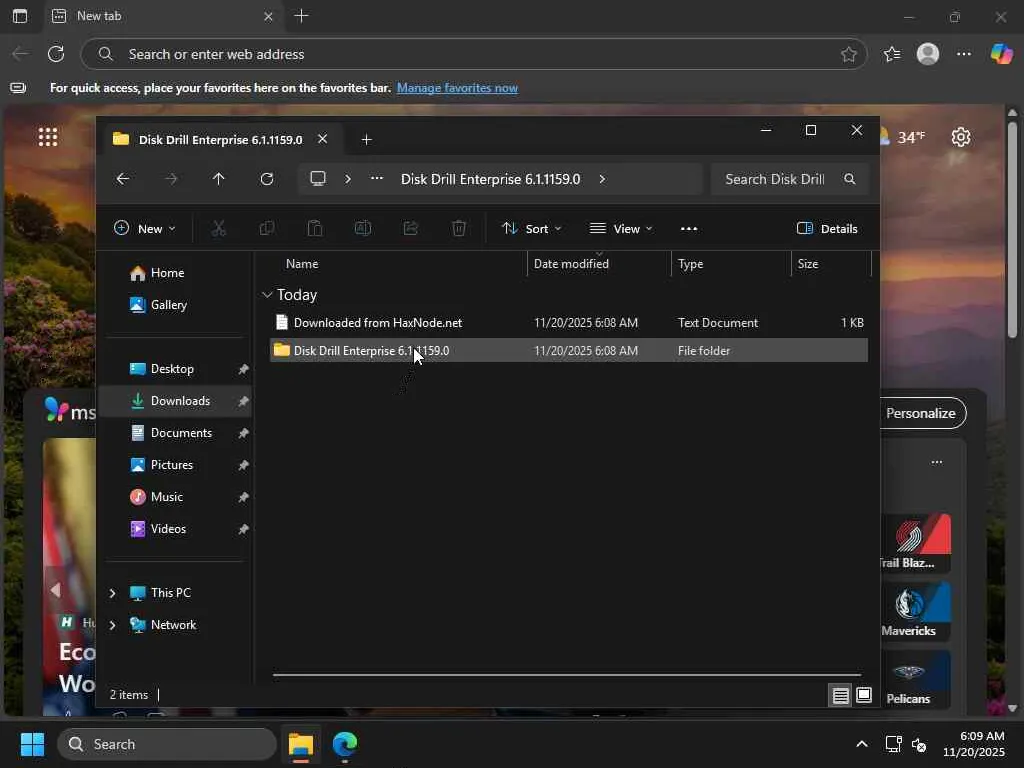Expand the chevron after Disk Drill Enterprise path
This screenshot has width=1024, height=768.
coord(602,179)
